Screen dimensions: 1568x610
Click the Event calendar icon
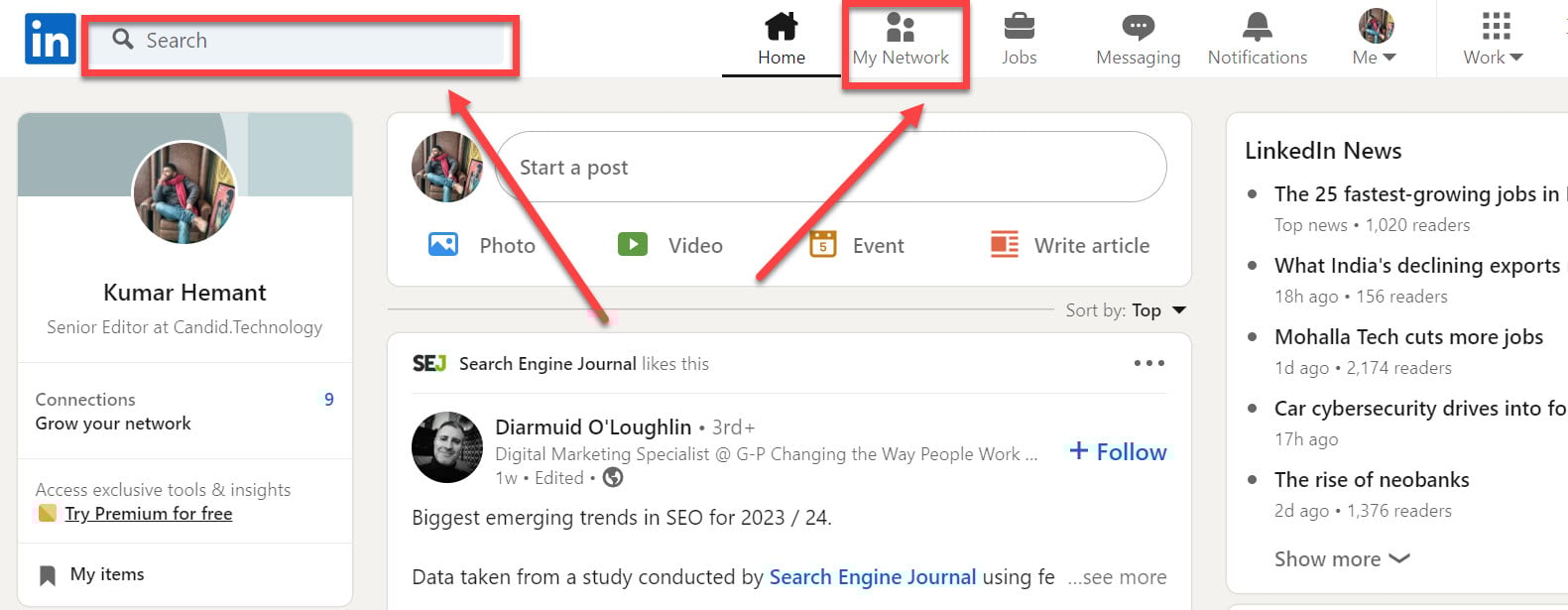[x=822, y=244]
